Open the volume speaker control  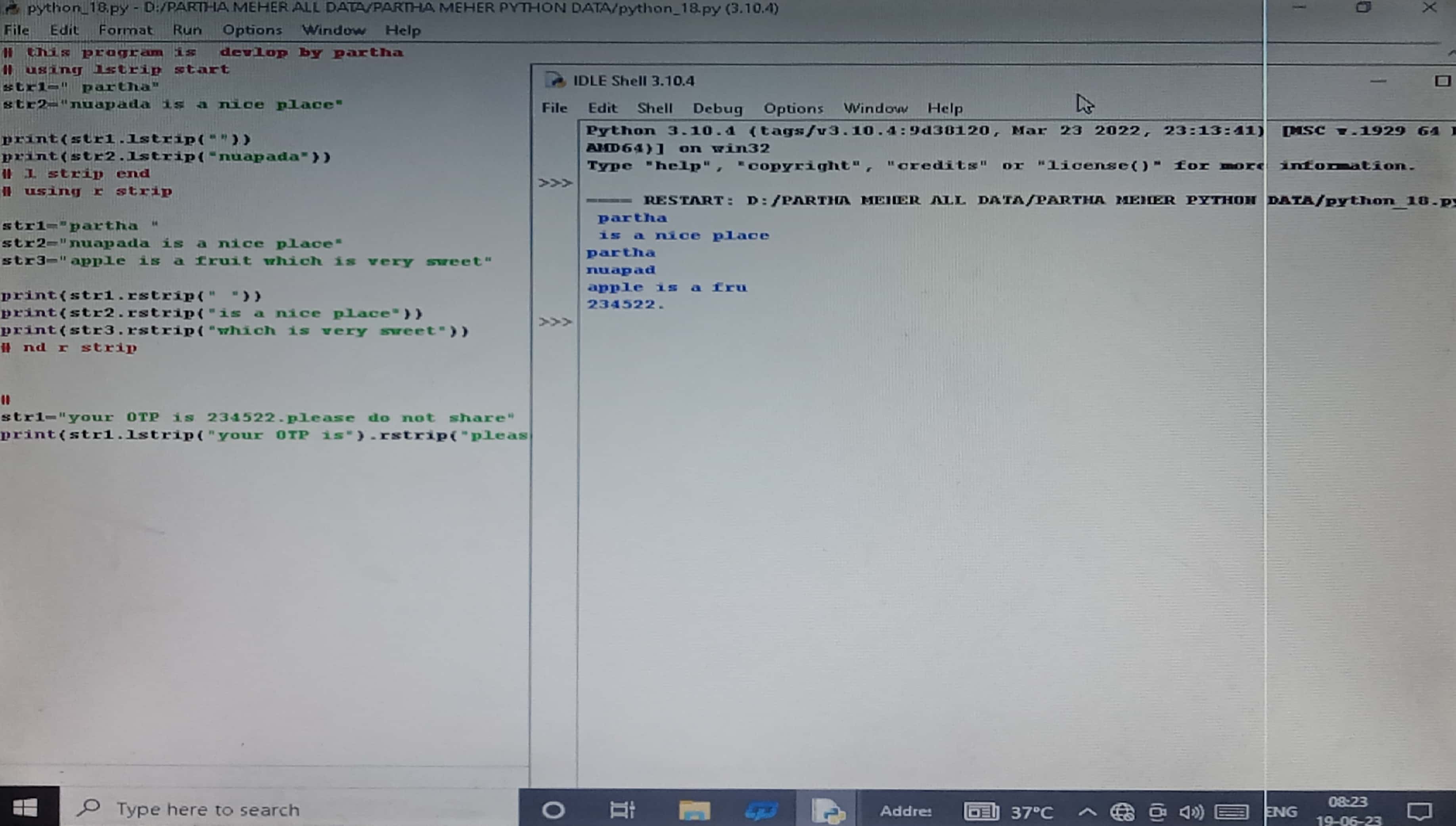(1191, 812)
